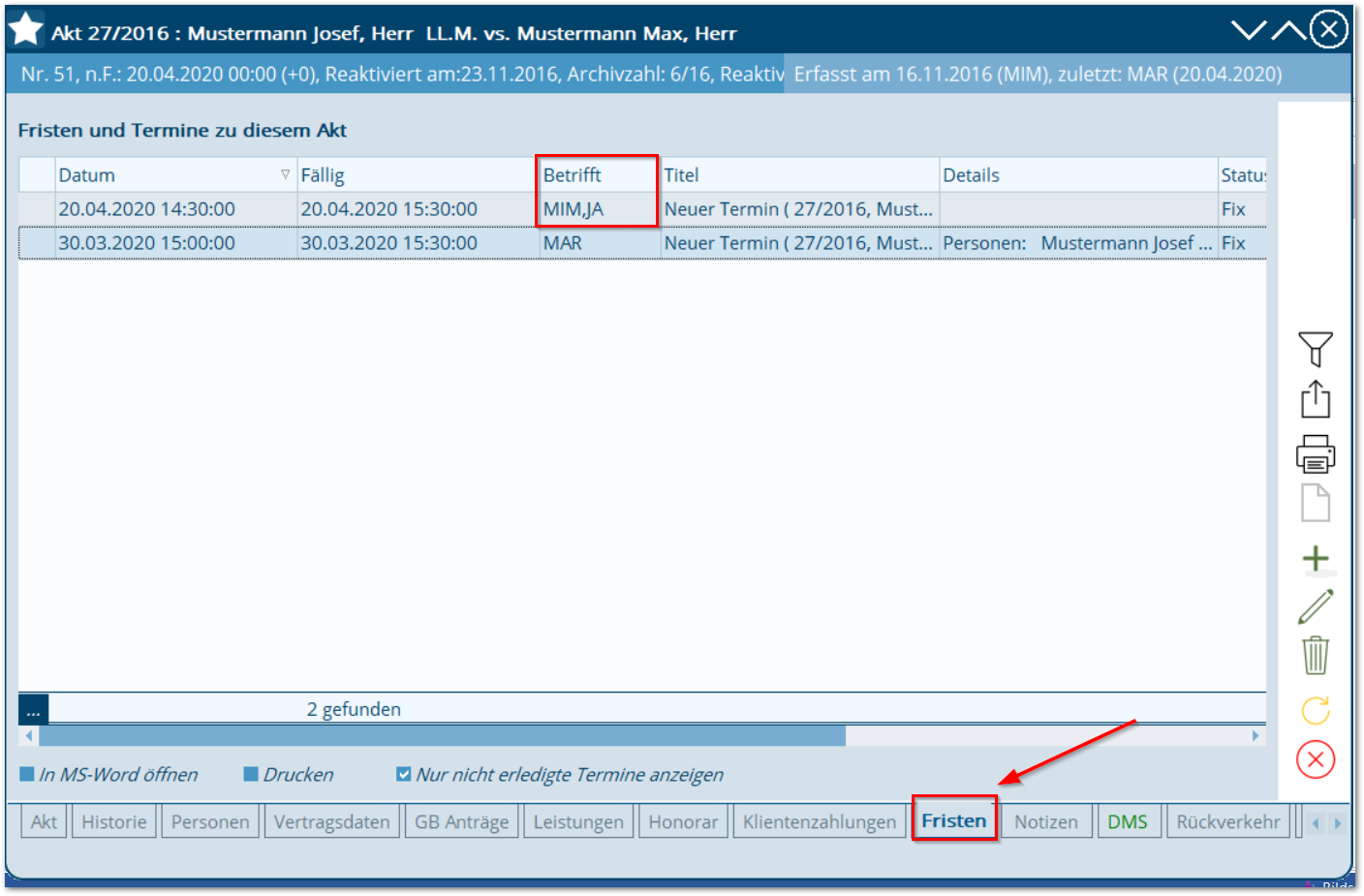Delete entry with the trash icon
Screen dimensions: 1364x896
(1315, 655)
